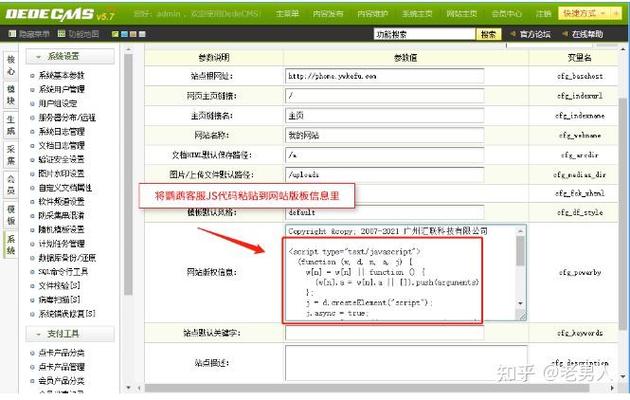The width and height of the screenshot is (630, 400).
Task: Click the 站点默认关键字 input field
Action: [385, 333]
